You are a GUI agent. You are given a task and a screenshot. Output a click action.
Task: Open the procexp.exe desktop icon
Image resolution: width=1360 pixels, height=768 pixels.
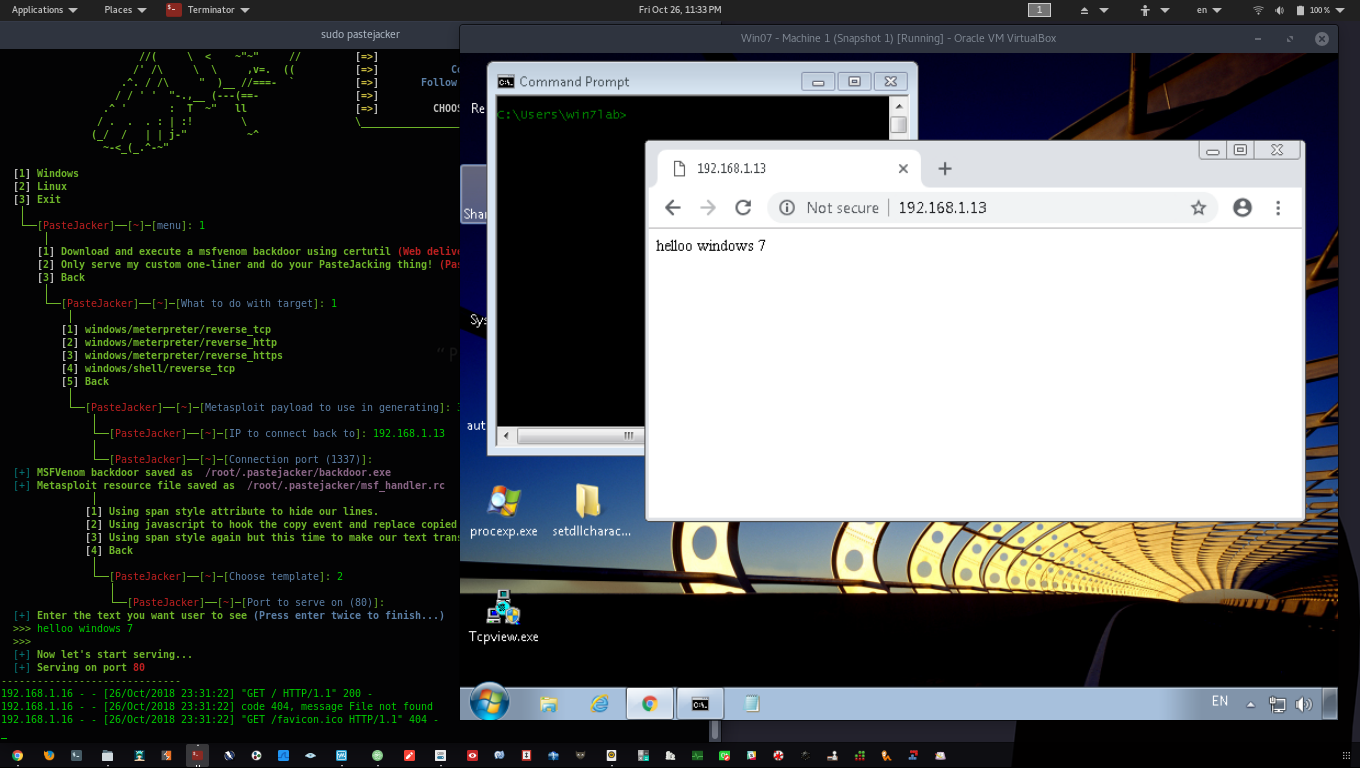[503, 512]
